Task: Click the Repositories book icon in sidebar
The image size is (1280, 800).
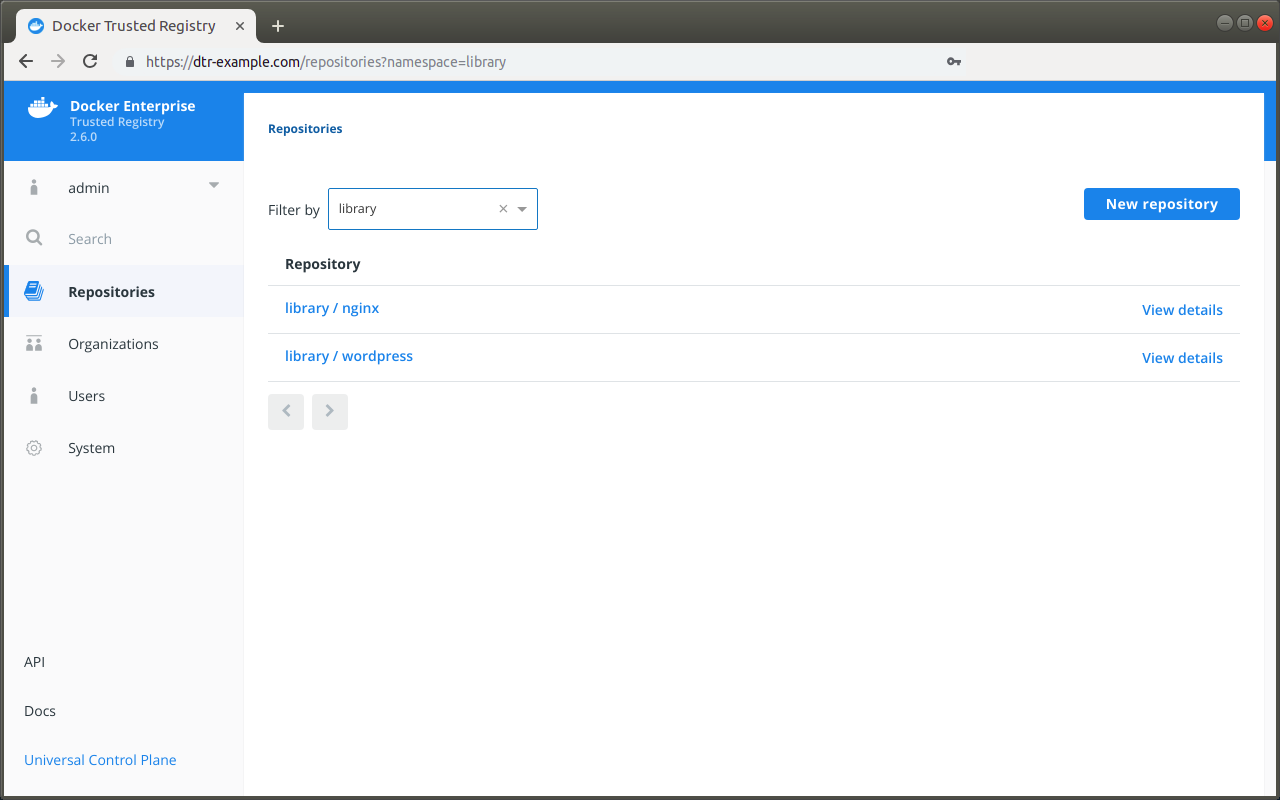Action: 34,292
